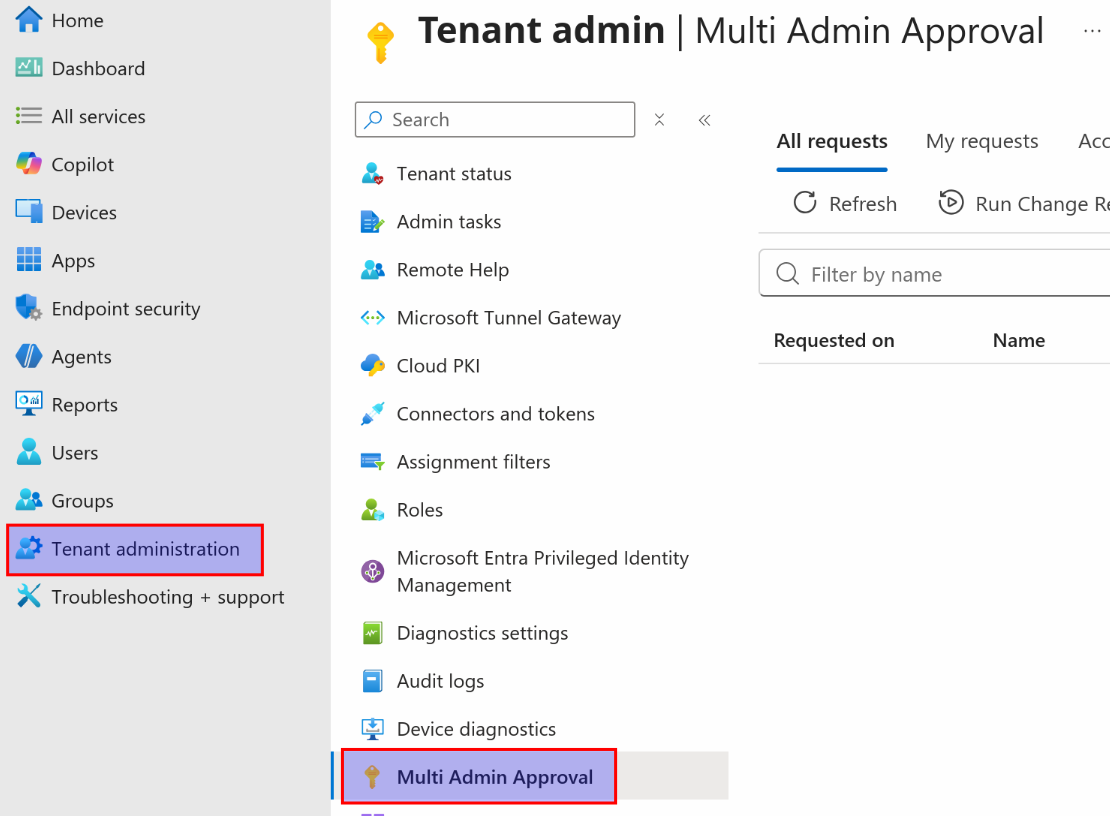This screenshot has width=1110, height=816.
Task: Click the Assignment filters icon
Action: click(x=372, y=461)
